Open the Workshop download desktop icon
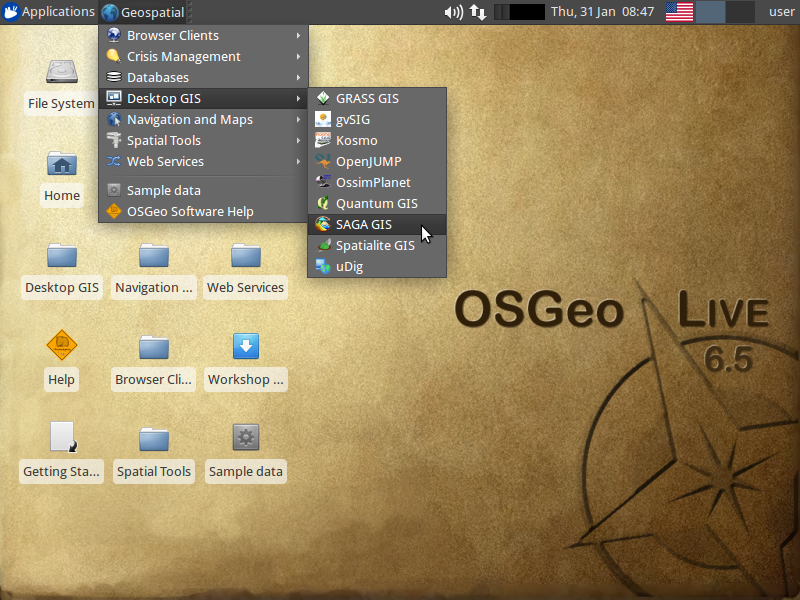Screen dimensions: 800x600 click(245, 346)
